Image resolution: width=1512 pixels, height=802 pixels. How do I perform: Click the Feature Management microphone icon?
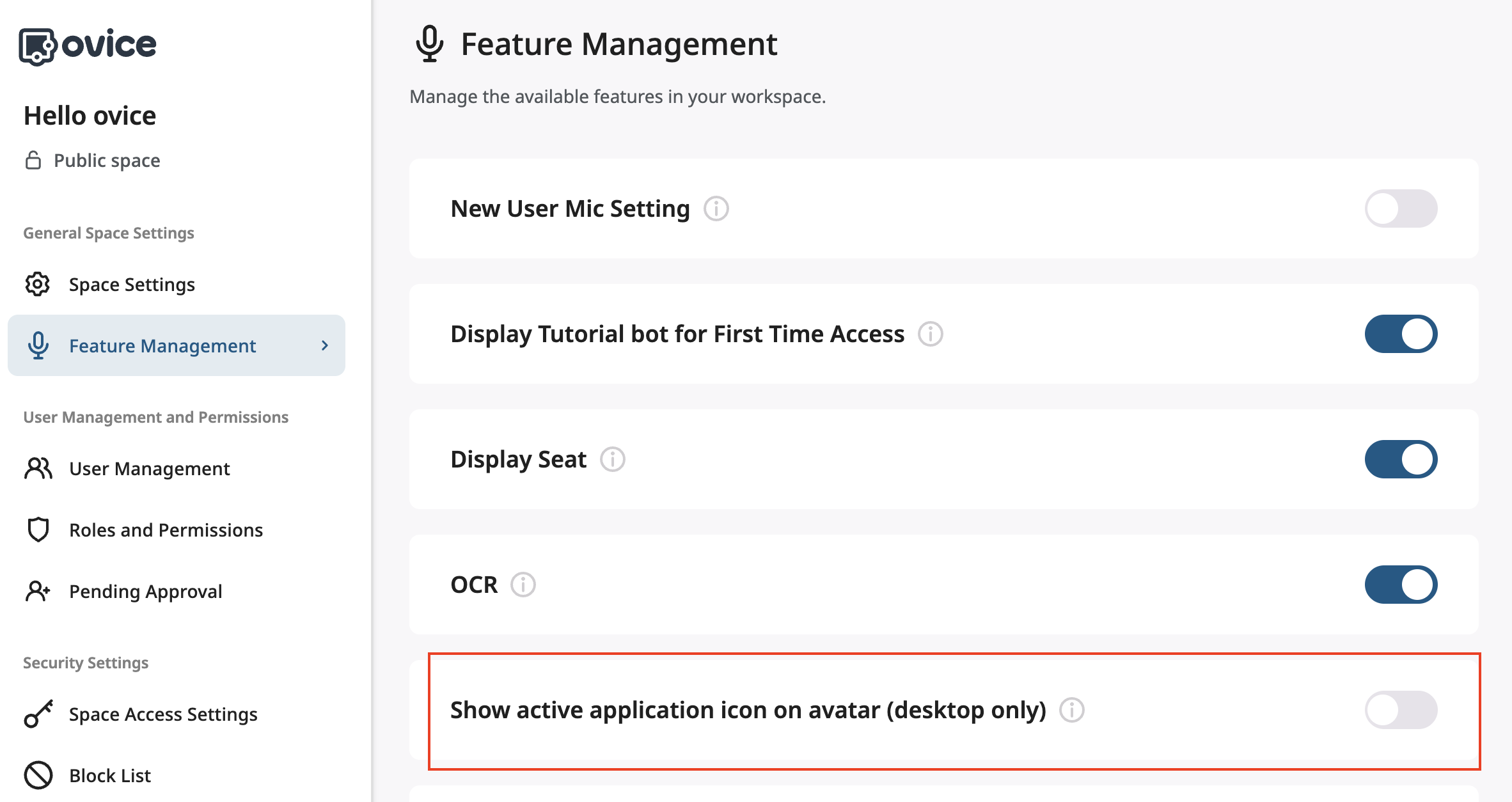[x=39, y=345]
